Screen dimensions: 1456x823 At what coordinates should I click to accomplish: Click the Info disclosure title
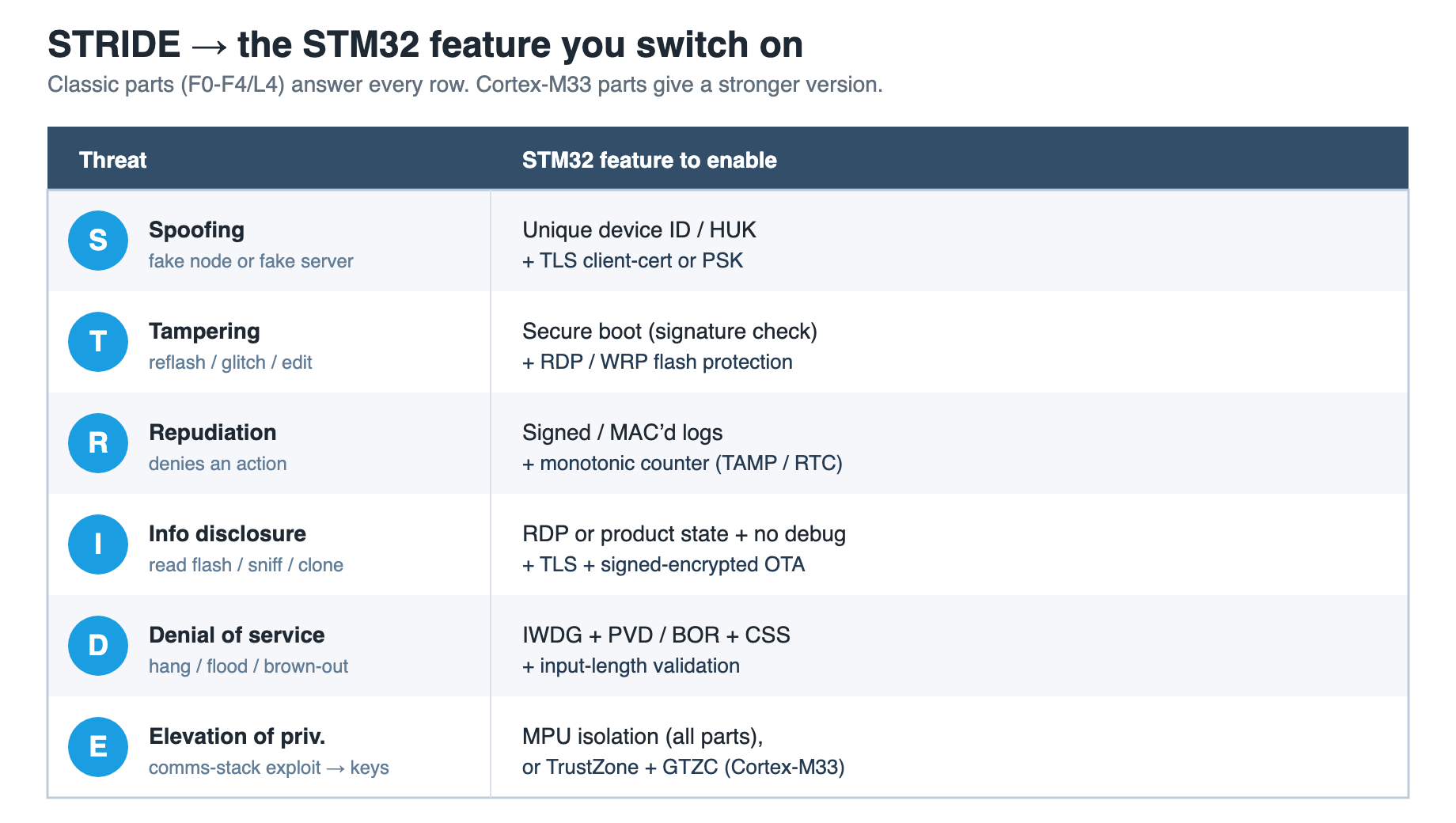point(227,534)
